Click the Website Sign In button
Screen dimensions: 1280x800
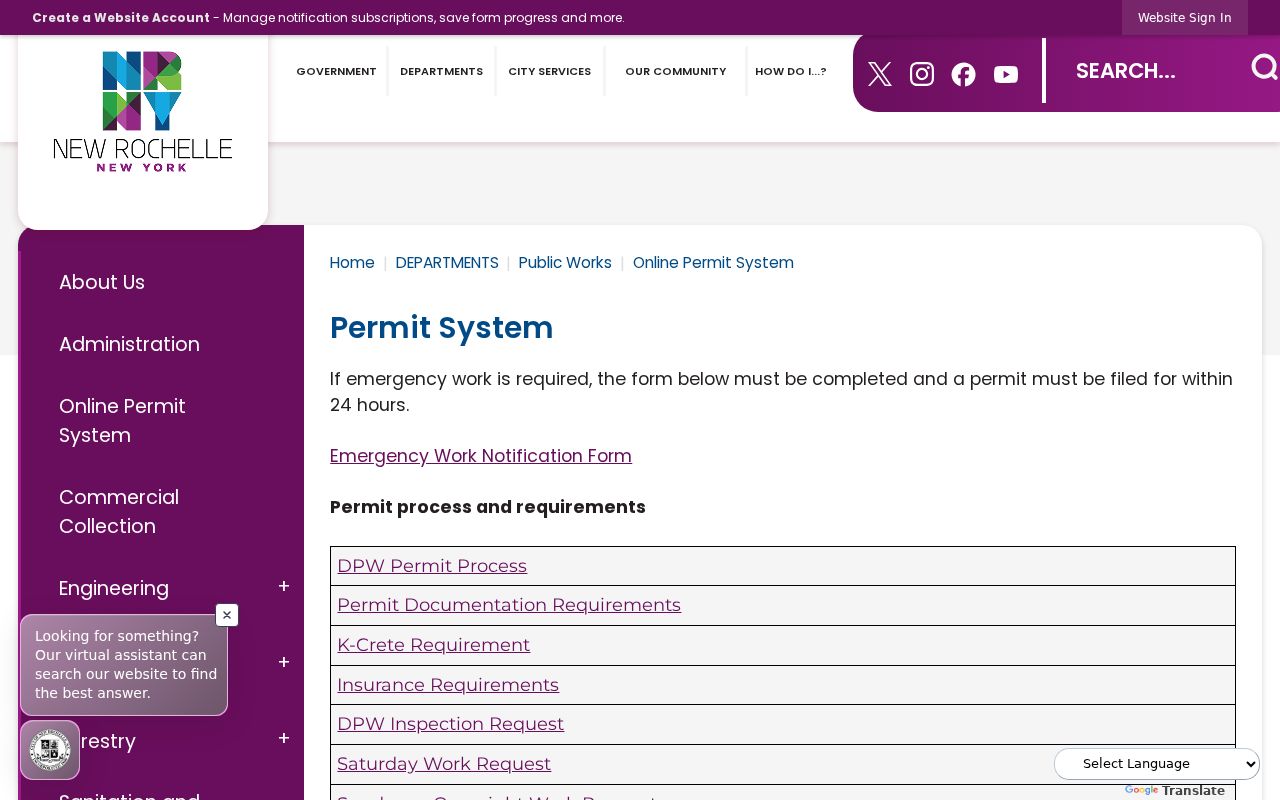click(x=1184, y=18)
